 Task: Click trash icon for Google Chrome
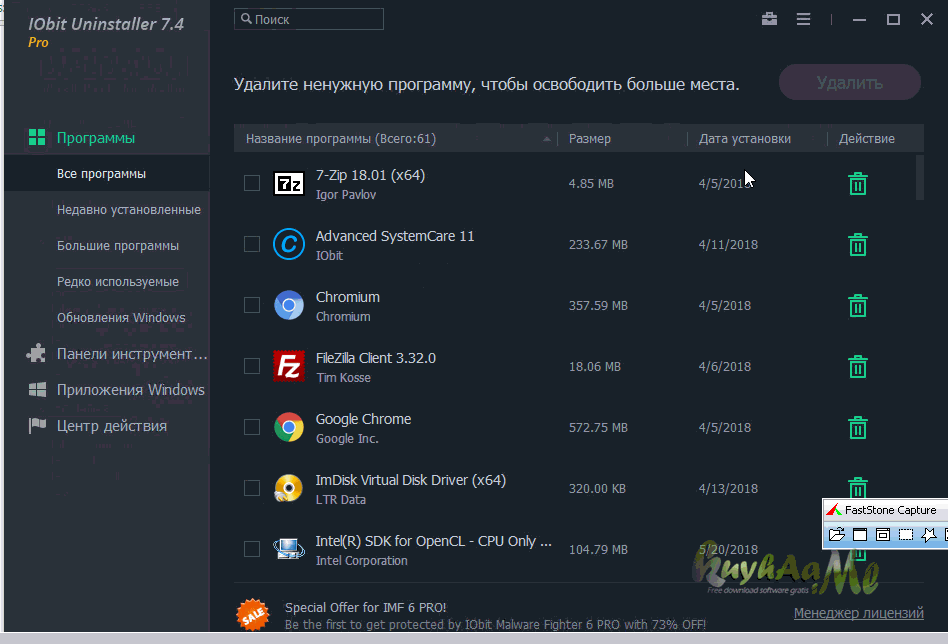click(857, 428)
